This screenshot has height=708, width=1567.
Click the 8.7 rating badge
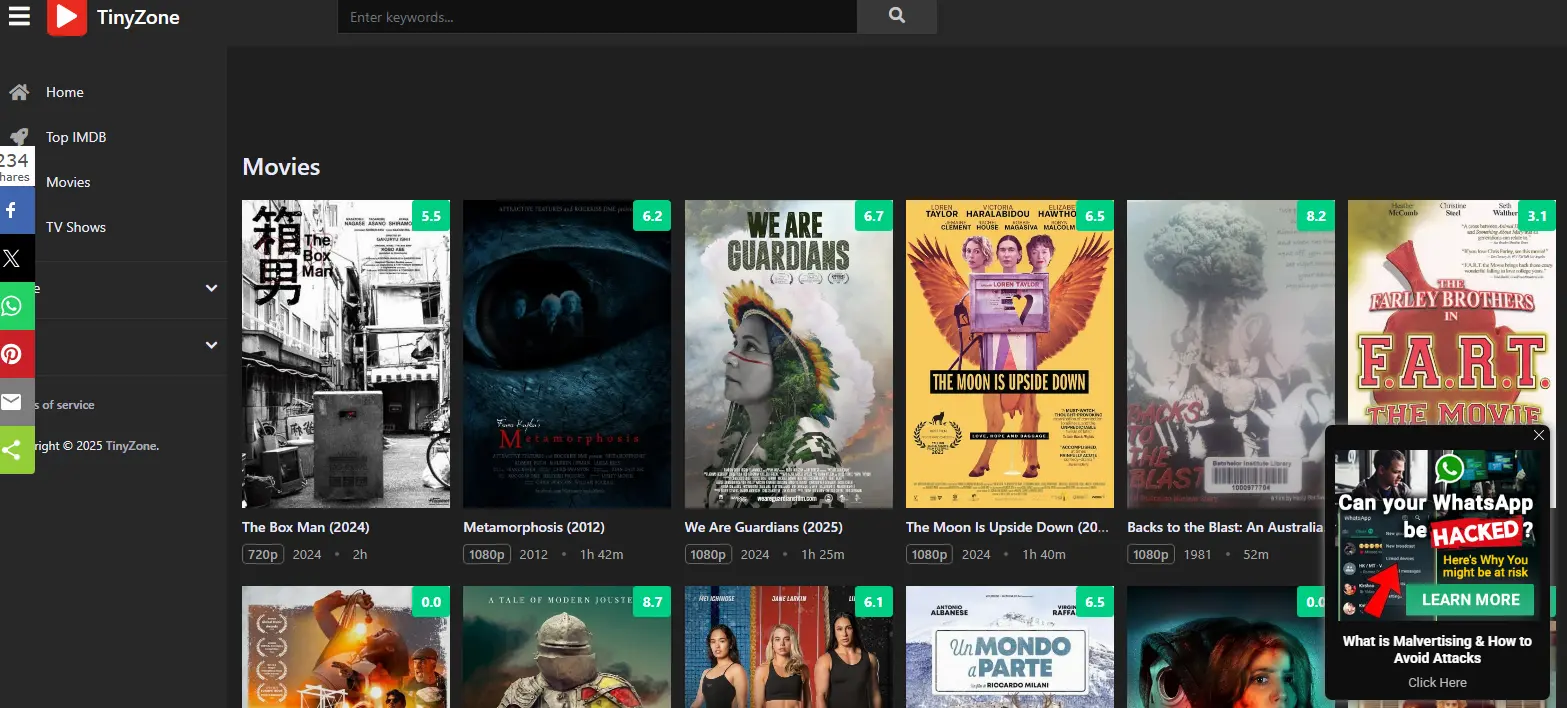652,602
